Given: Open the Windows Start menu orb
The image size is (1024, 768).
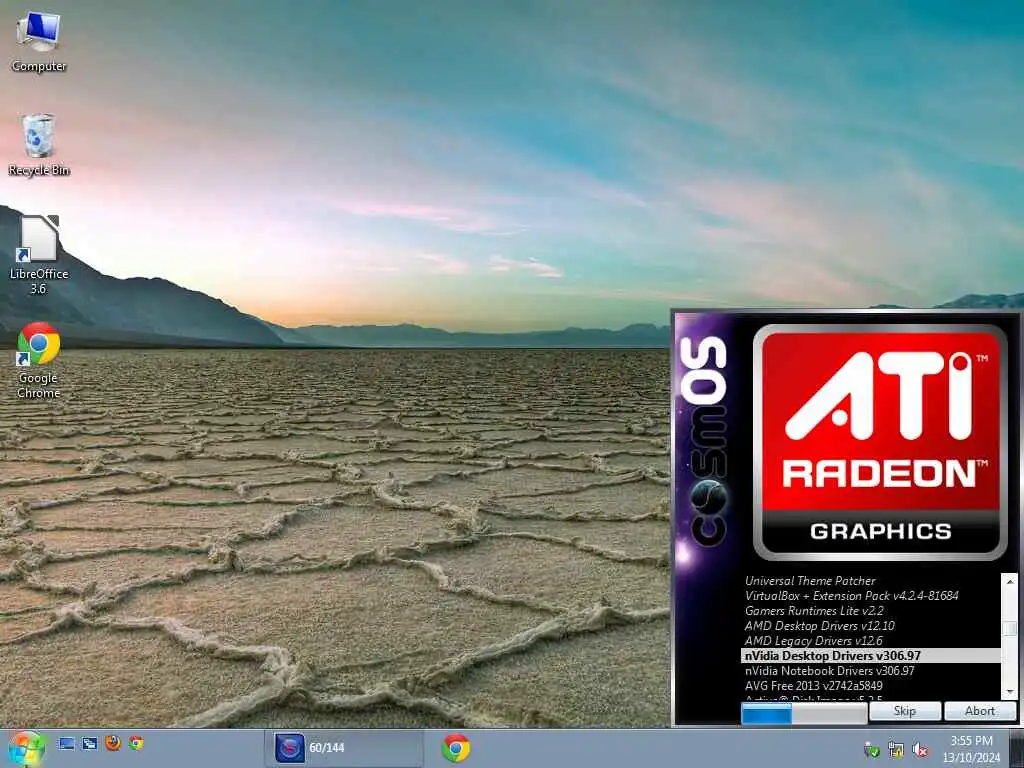Looking at the screenshot, I should (x=26, y=748).
